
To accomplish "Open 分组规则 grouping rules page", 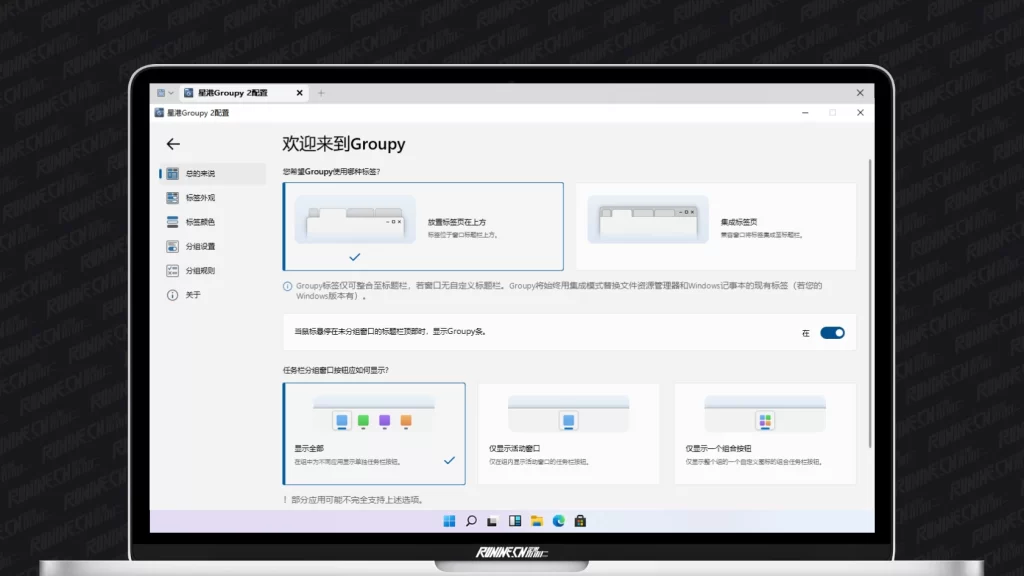I will pyautogui.click(x=200, y=270).
